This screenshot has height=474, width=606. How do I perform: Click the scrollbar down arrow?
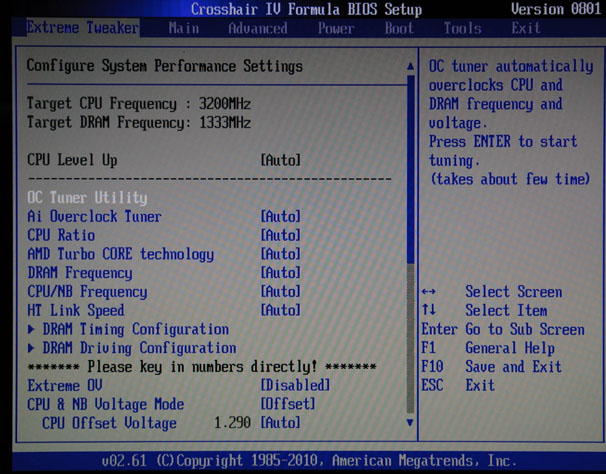click(410, 423)
